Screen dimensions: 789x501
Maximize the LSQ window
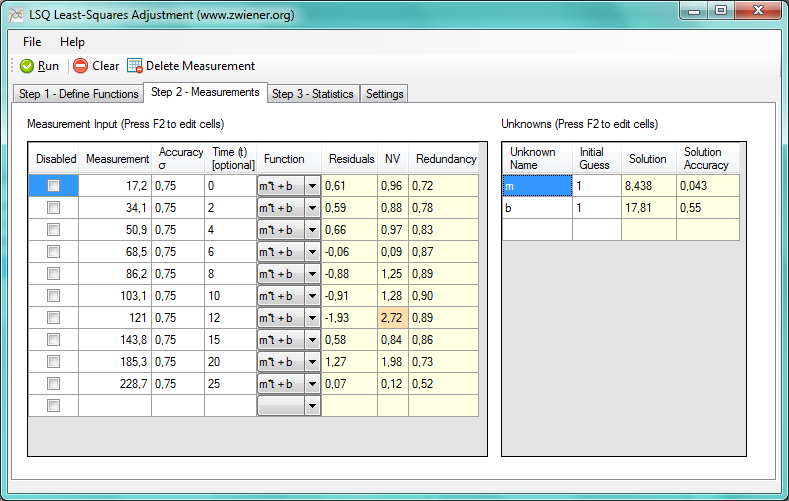tap(721, 10)
